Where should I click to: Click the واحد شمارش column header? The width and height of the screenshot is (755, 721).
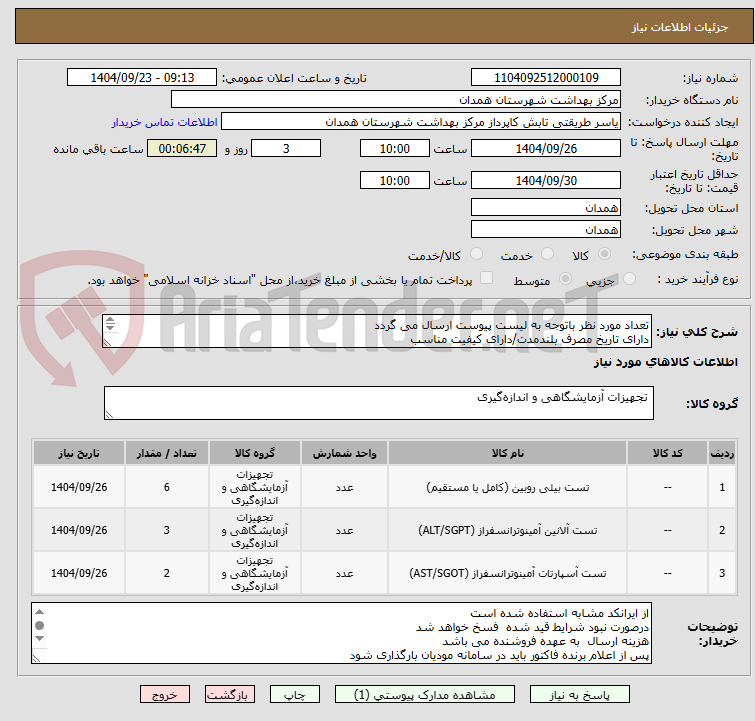pos(344,453)
